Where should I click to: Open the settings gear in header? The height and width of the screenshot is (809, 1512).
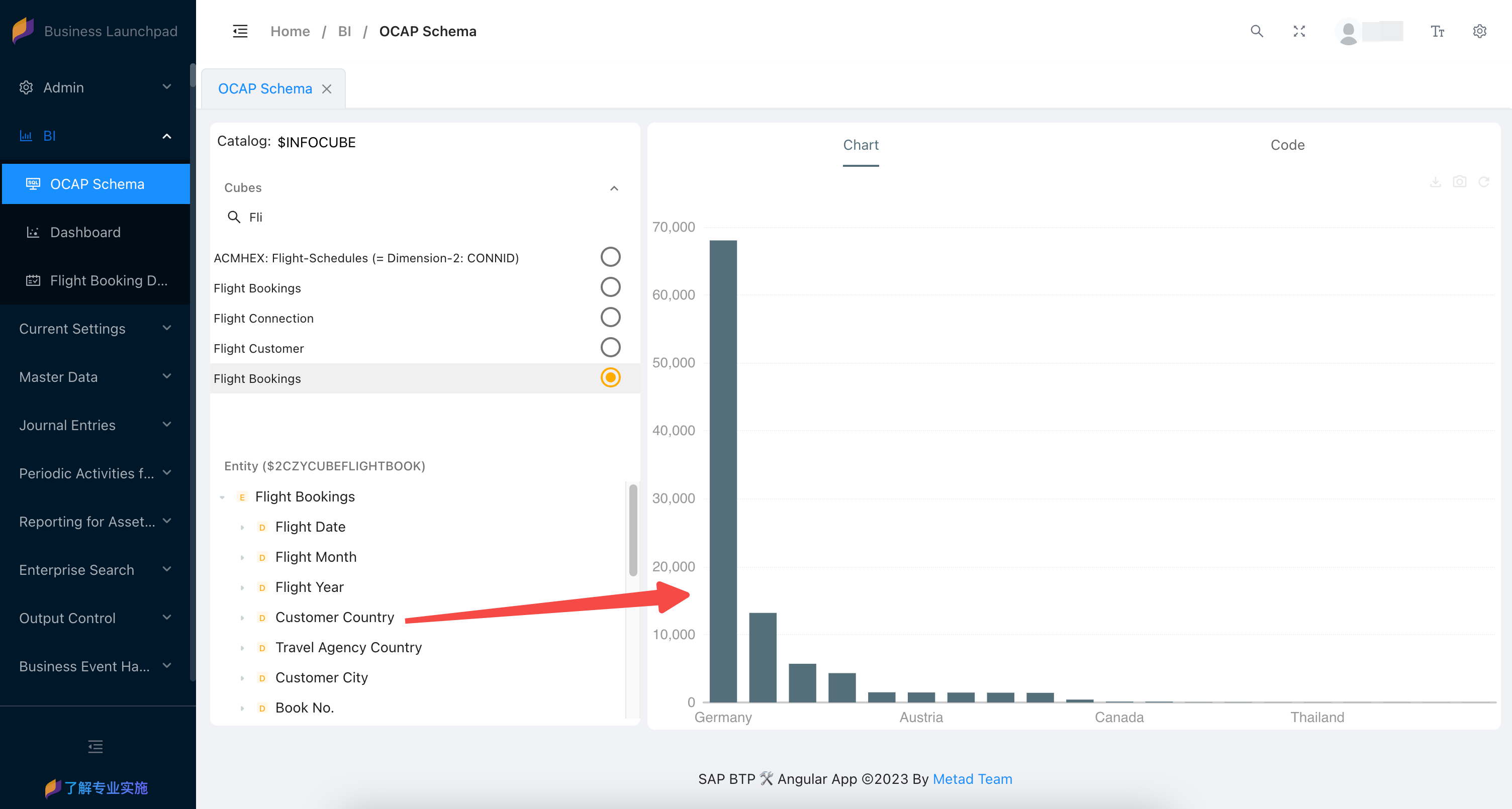pos(1479,31)
